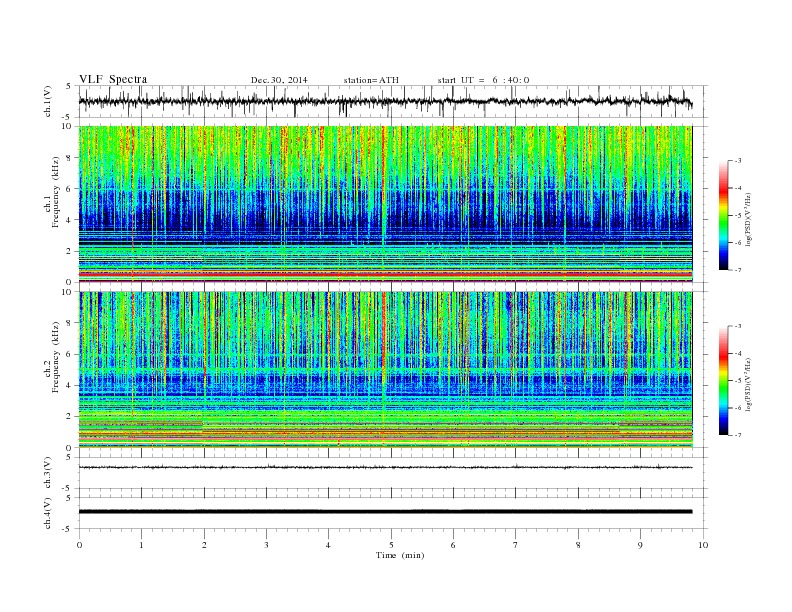The width and height of the screenshot is (792, 612).
Task: Click time axis tick label "2"
Action: point(204,545)
